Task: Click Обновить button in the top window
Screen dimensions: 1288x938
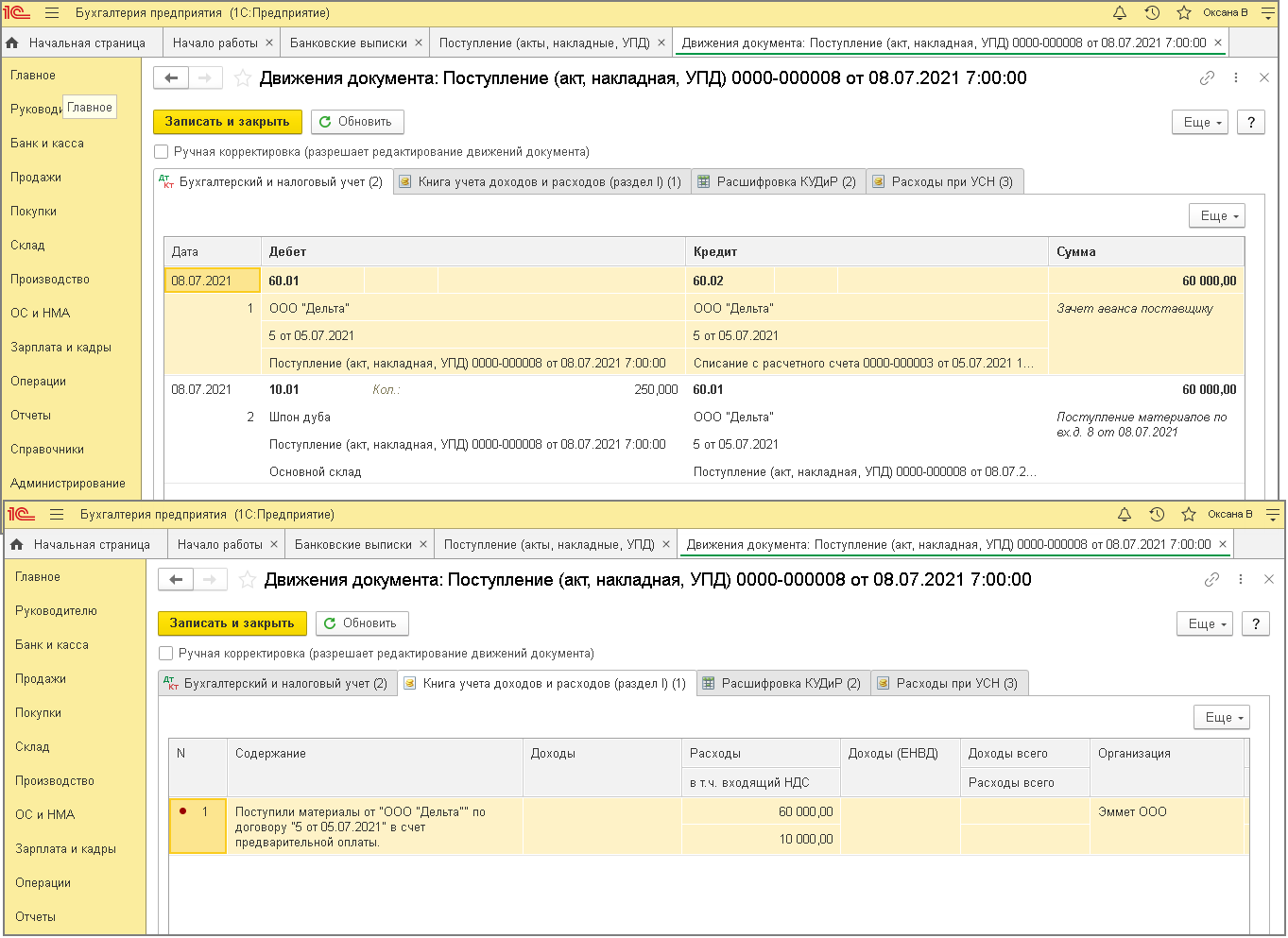Action: tap(357, 122)
